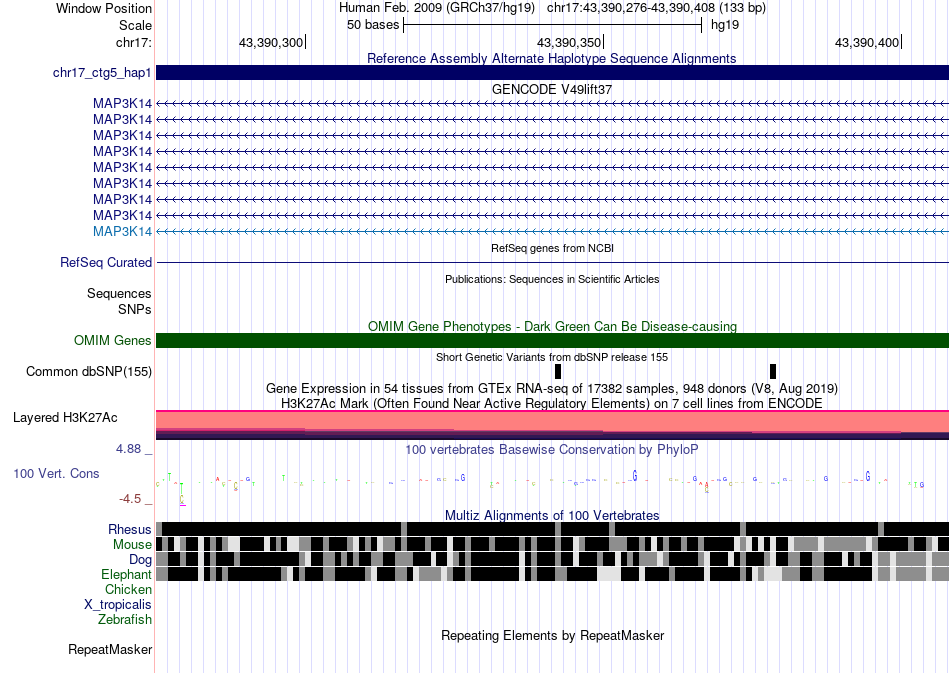Click the RefSeq Curated track label
Image resolution: width=950 pixels, height=673 pixels.
click(x=106, y=262)
